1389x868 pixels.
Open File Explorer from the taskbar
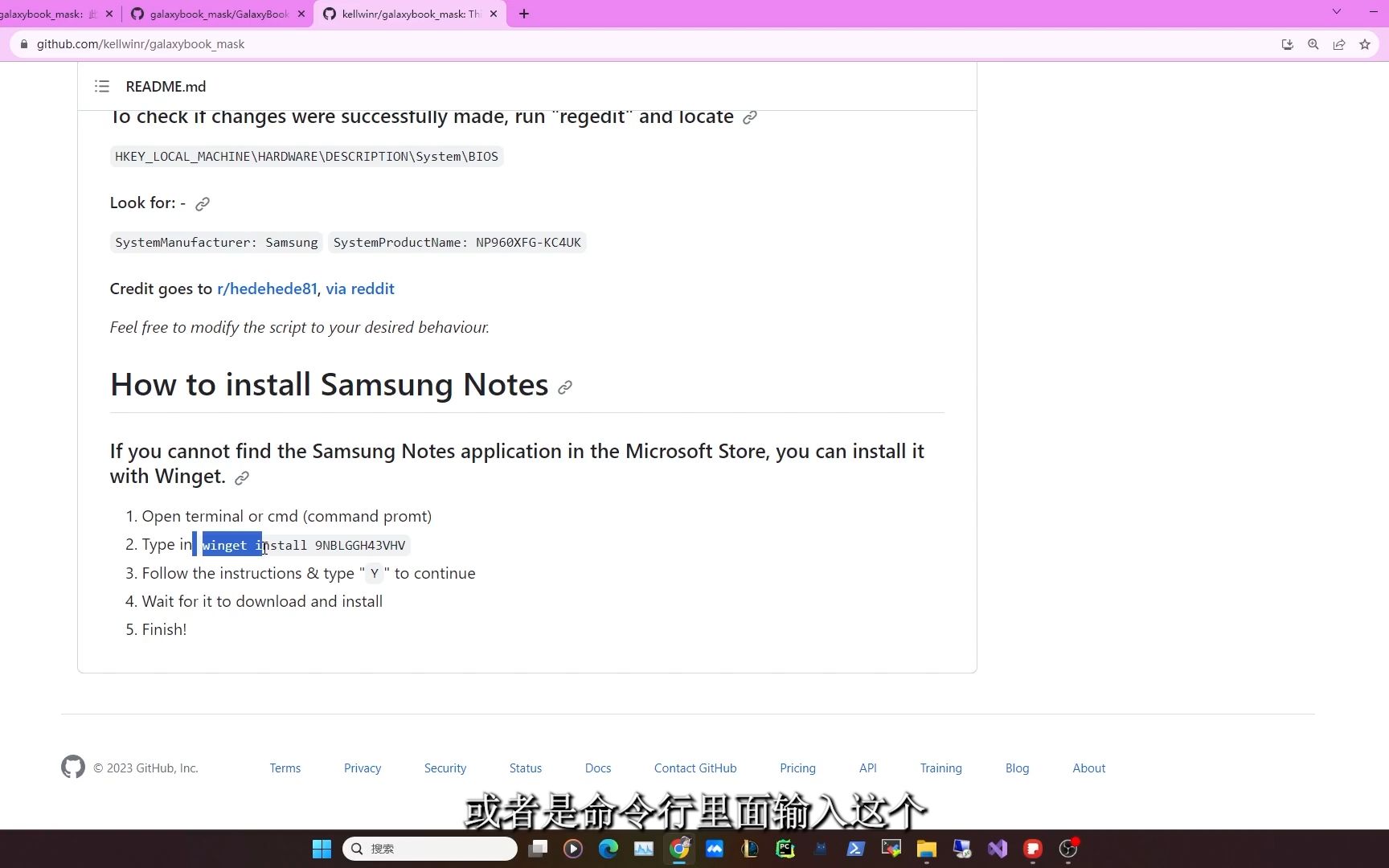coord(927,849)
